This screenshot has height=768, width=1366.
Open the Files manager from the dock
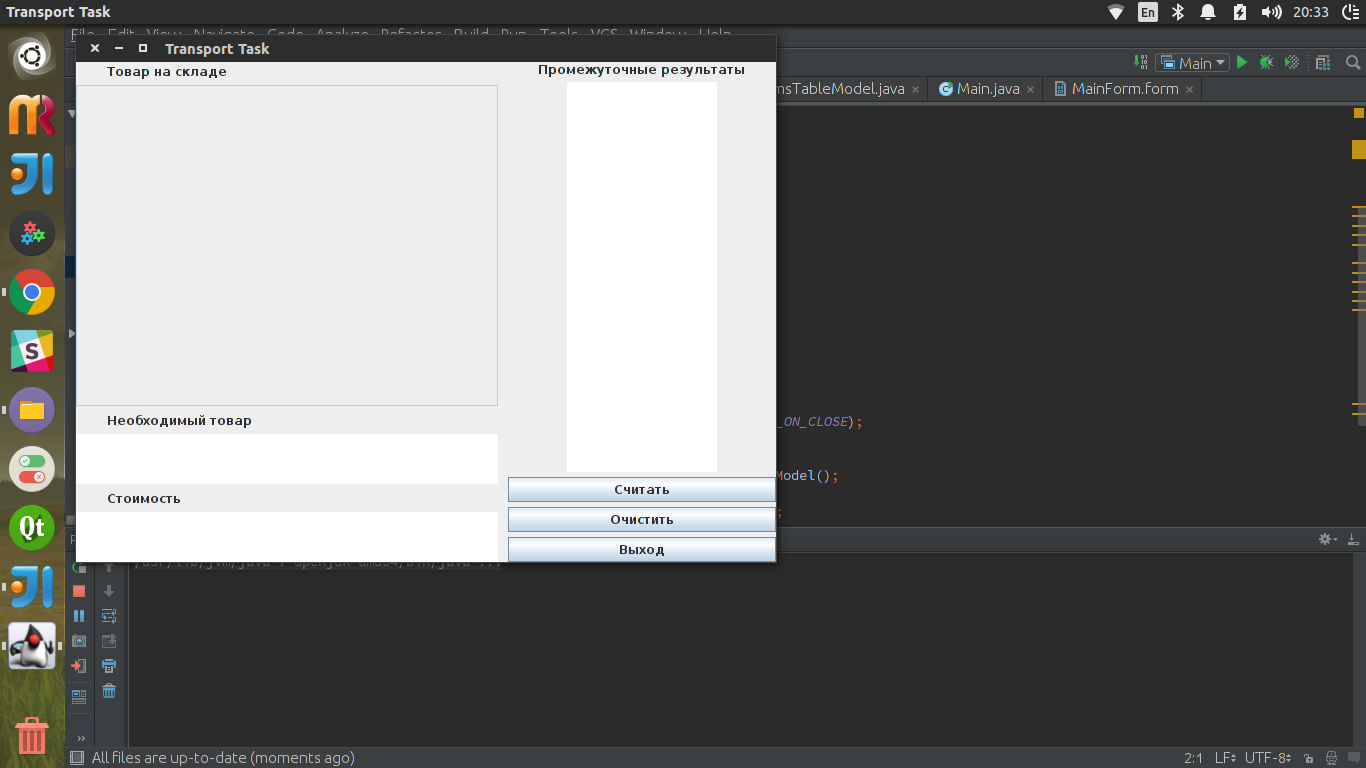(32, 410)
